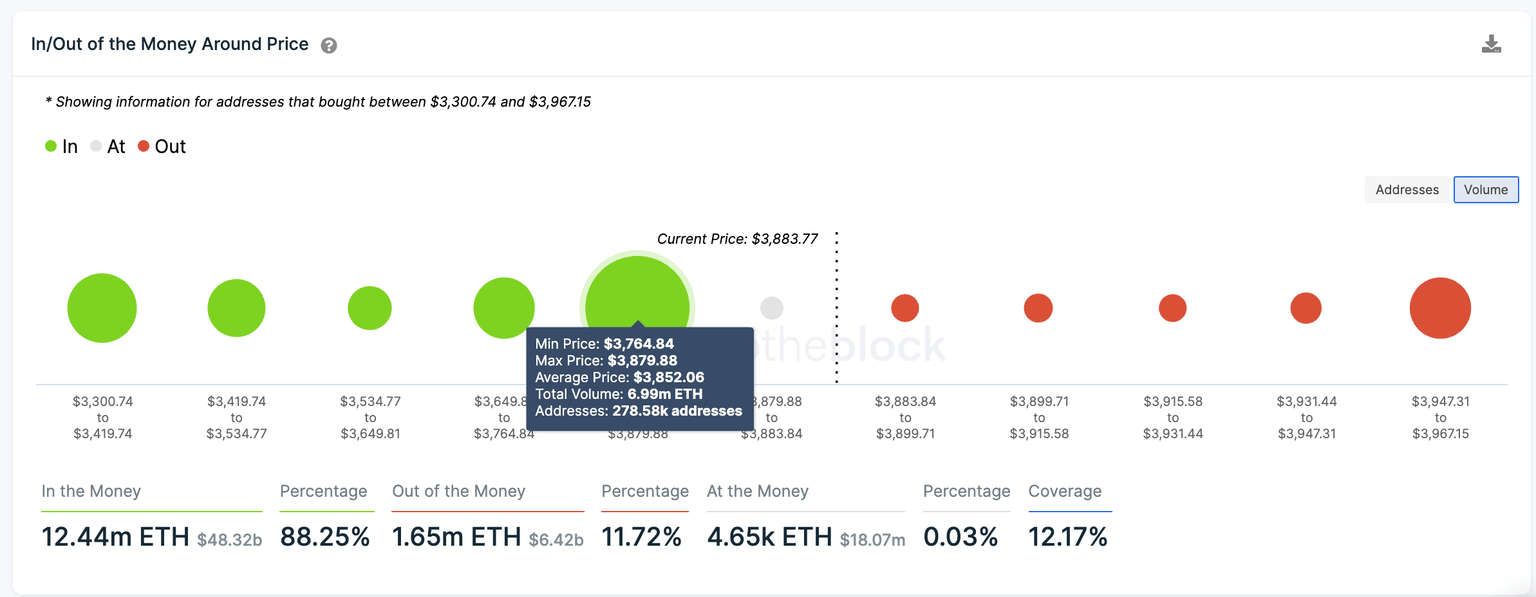Switch to the Addresses view
Viewport: 1536px width, 597px height.
tap(1407, 190)
